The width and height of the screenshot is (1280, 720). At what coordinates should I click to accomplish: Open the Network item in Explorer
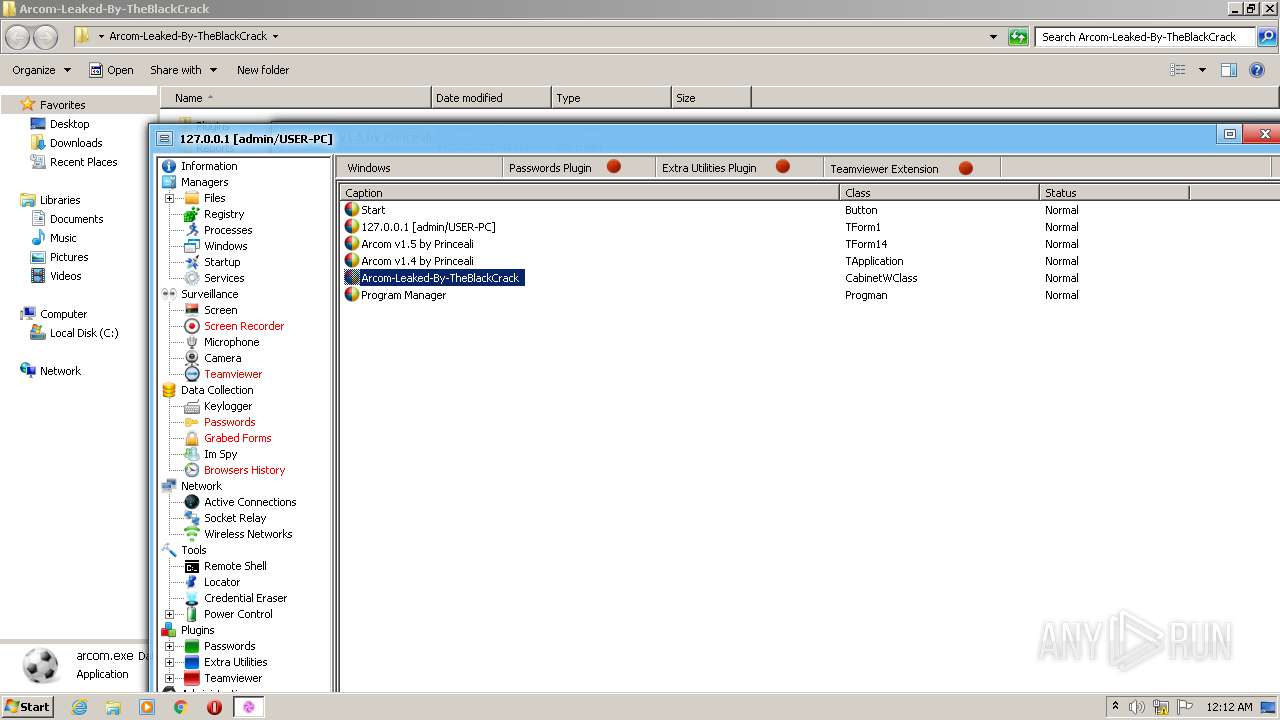(x=60, y=371)
